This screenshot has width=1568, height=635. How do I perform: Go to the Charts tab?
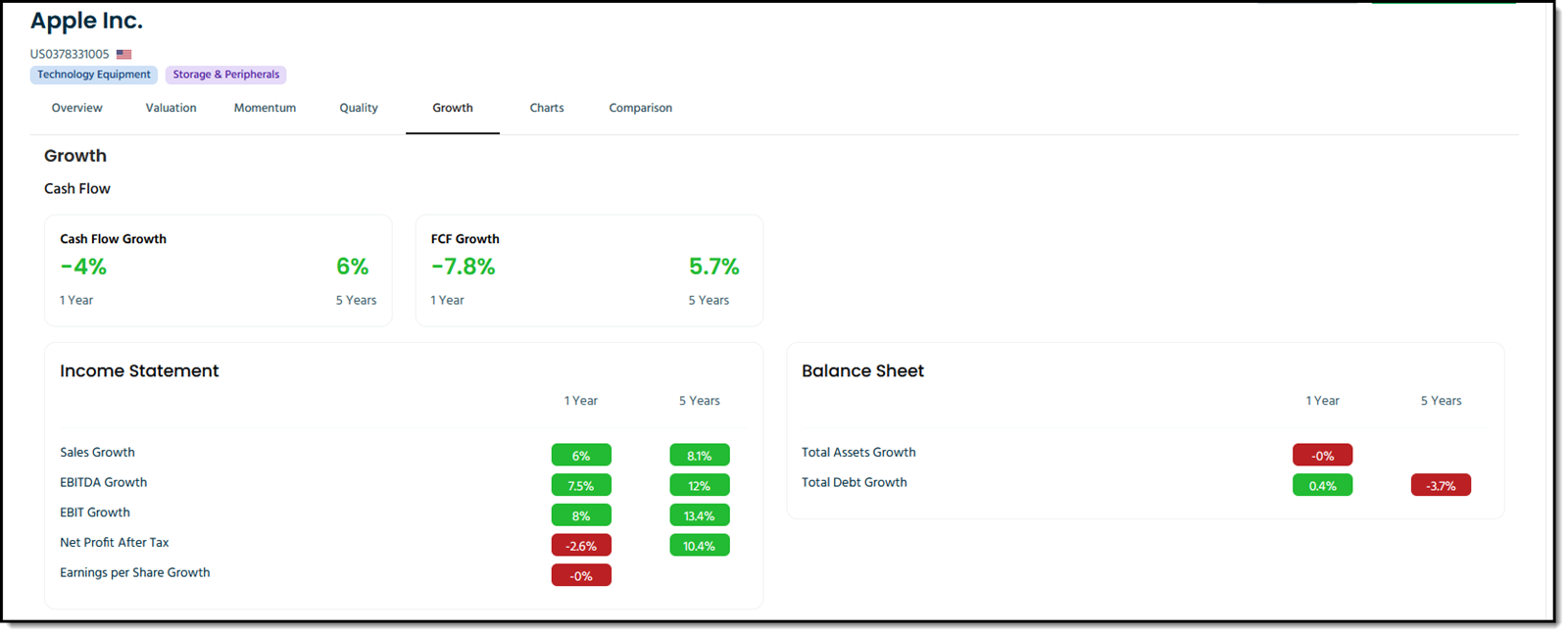(547, 108)
